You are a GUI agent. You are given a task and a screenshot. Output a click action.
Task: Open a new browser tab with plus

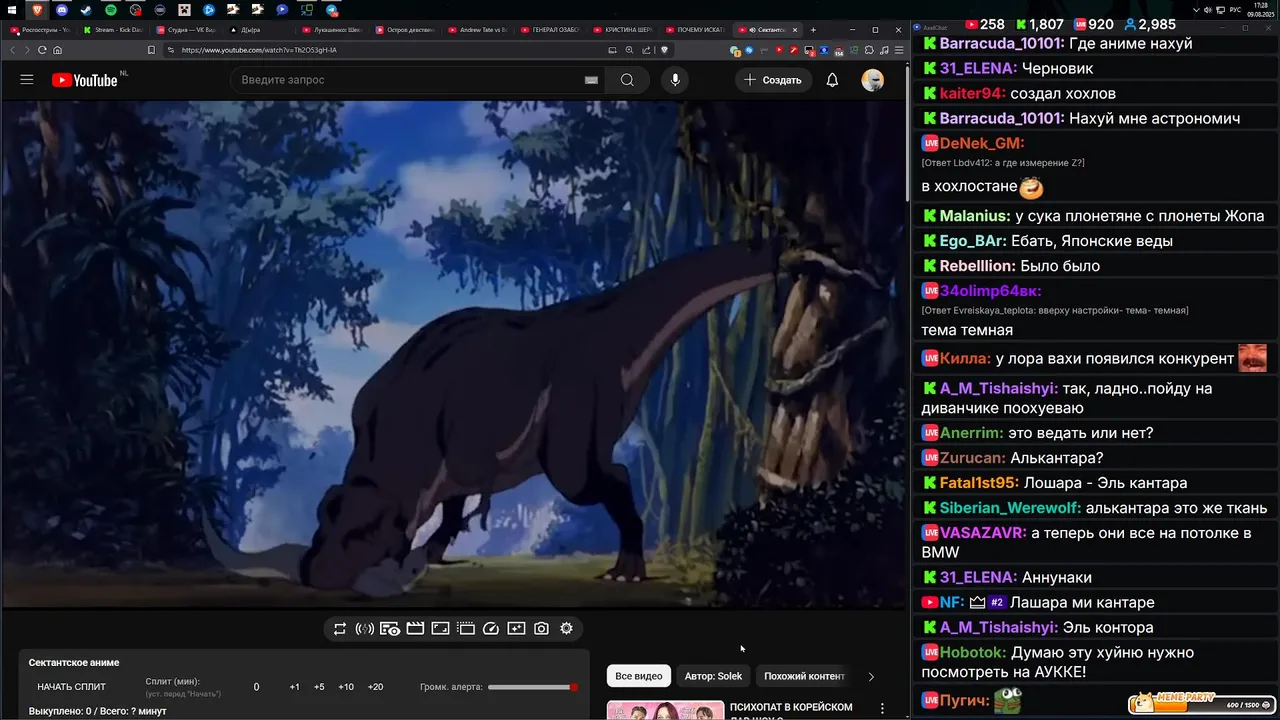[813, 30]
